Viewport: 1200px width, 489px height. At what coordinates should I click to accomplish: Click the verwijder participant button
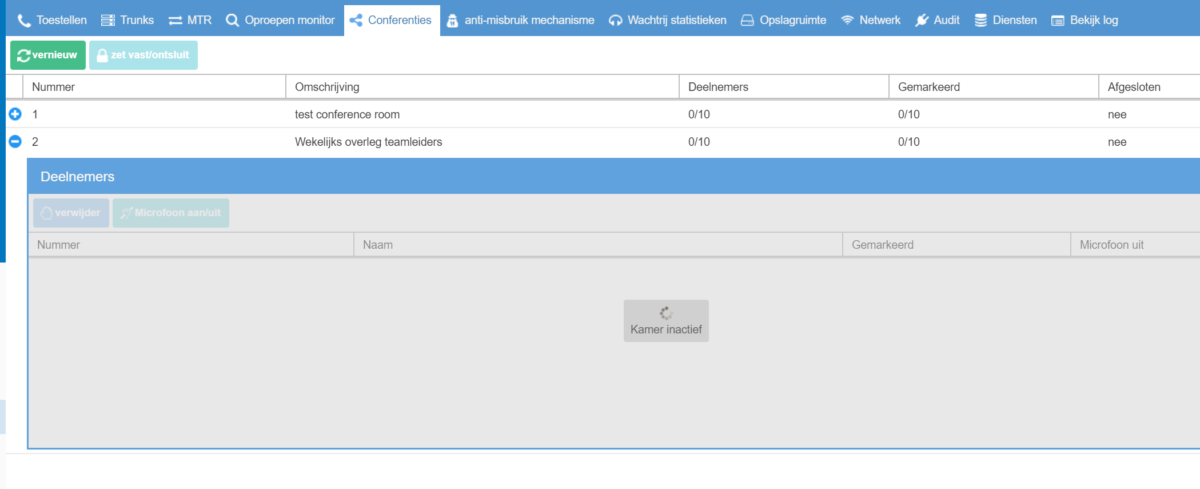click(71, 213)
